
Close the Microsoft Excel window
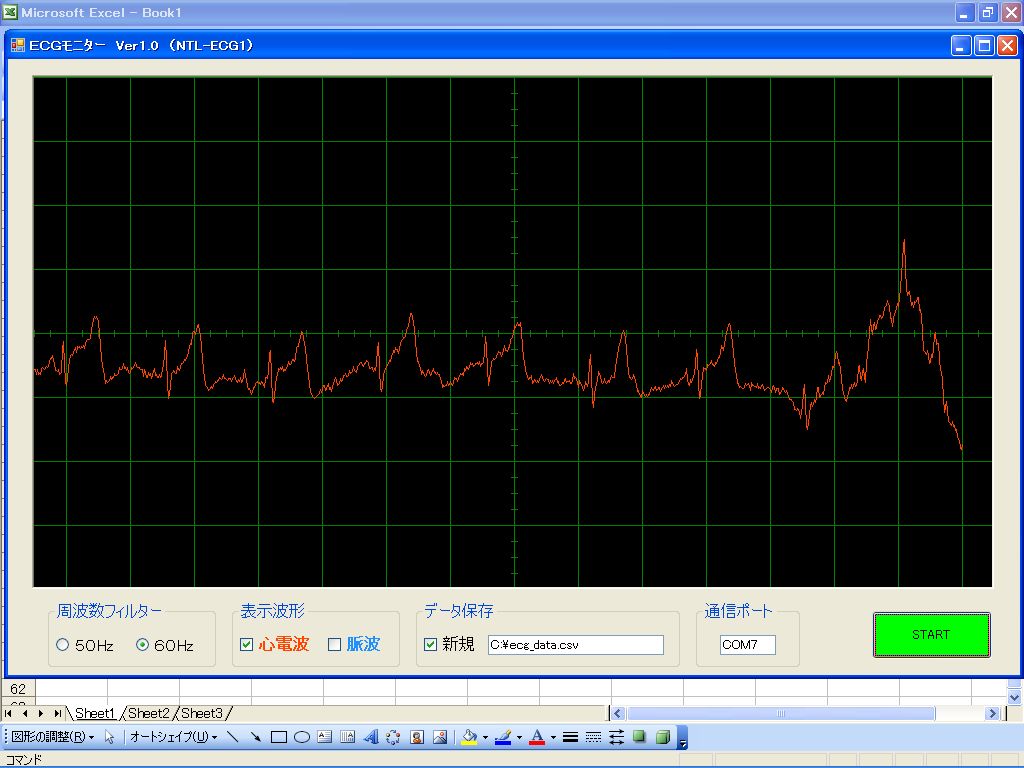pos(1012,12)
